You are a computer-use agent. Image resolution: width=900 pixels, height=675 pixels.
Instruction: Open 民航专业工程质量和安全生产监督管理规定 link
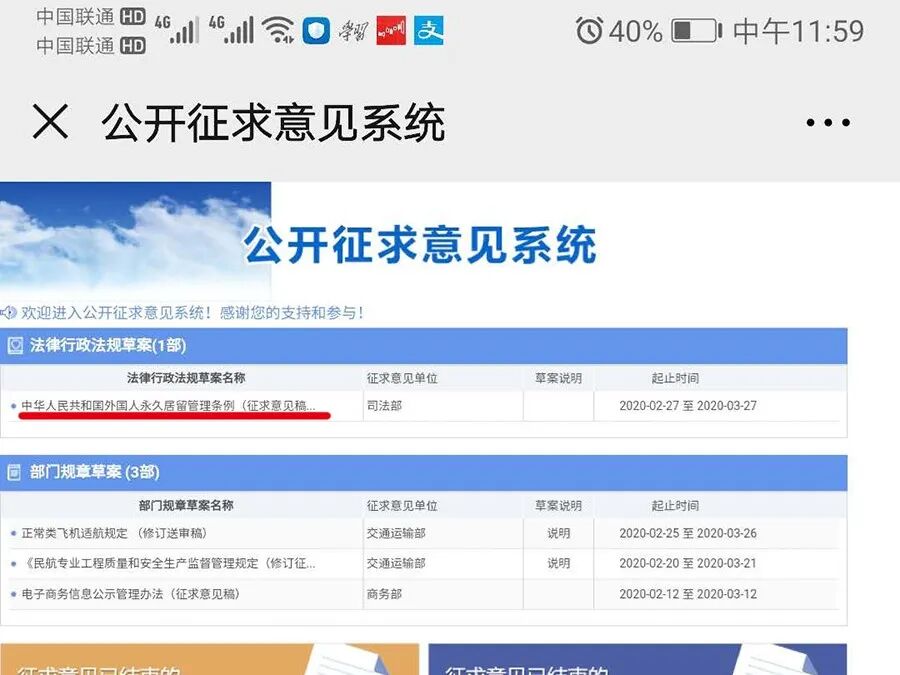[x=168, y=564]
